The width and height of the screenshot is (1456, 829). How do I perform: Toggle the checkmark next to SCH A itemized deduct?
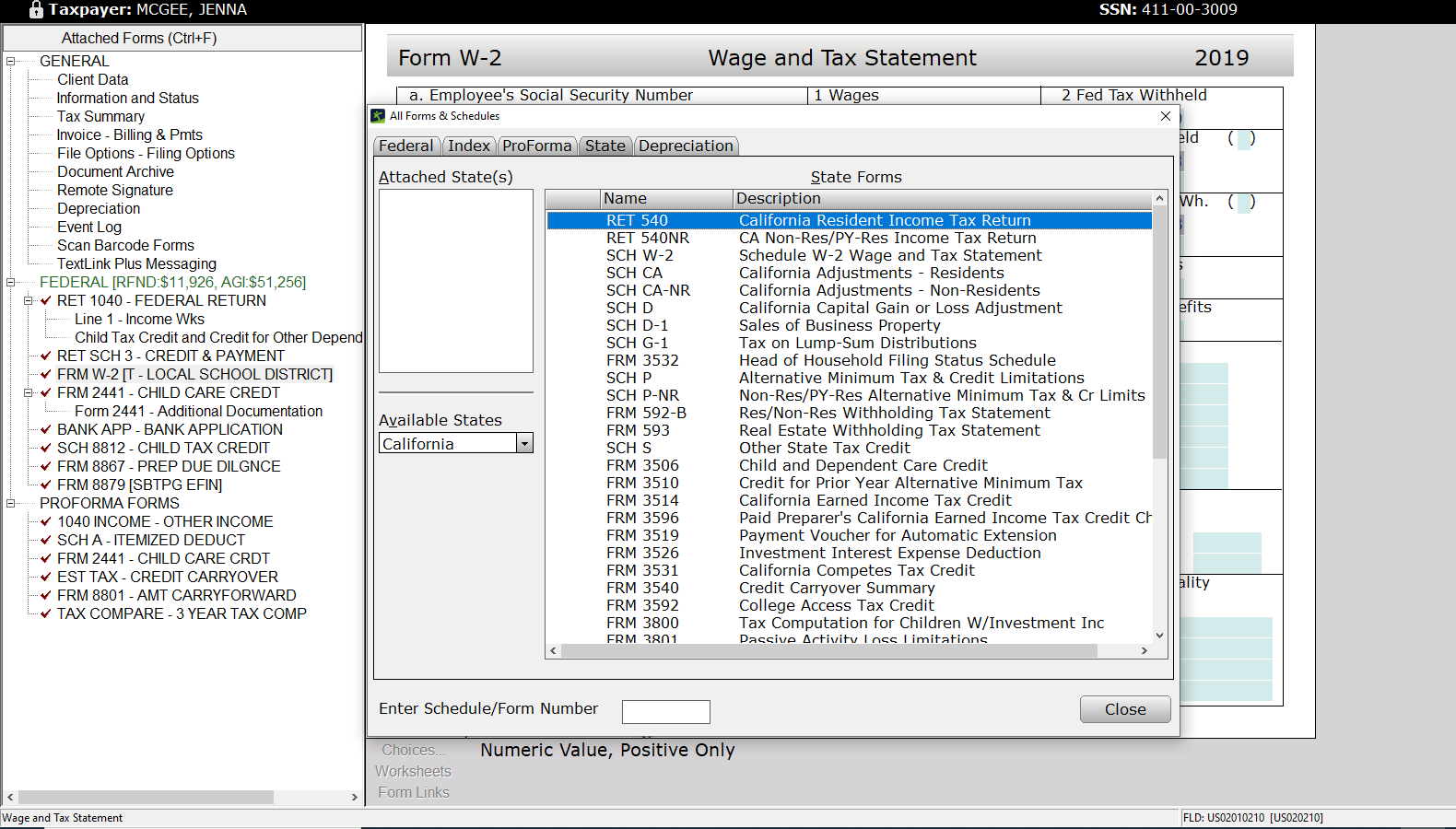point(46,540)
